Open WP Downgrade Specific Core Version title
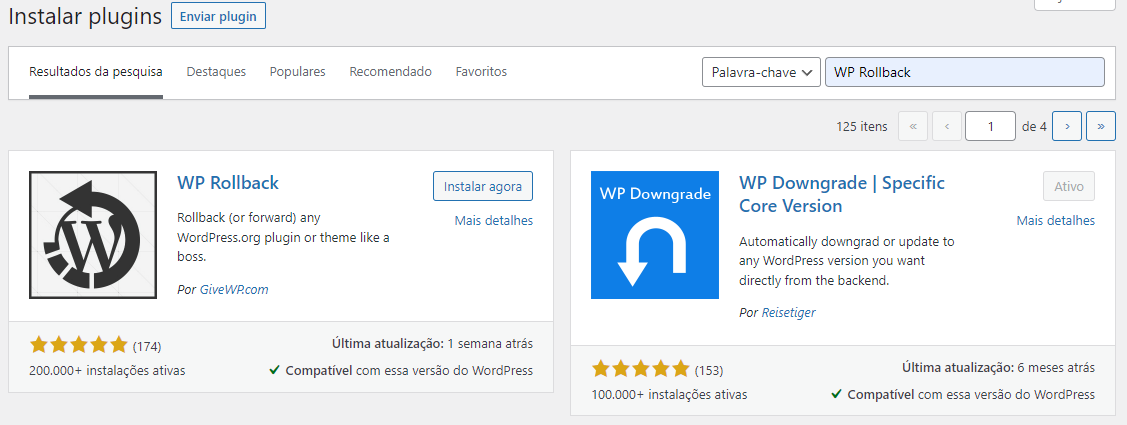1127x425 pixels. coord(842,194)
